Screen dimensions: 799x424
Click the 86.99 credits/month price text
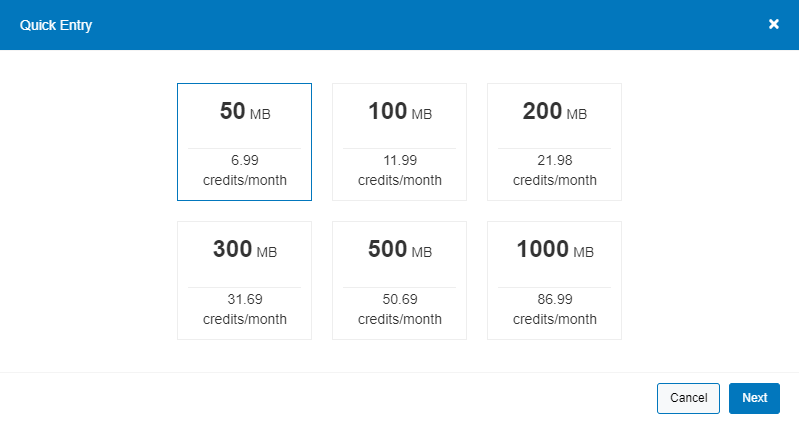[554, 309]
